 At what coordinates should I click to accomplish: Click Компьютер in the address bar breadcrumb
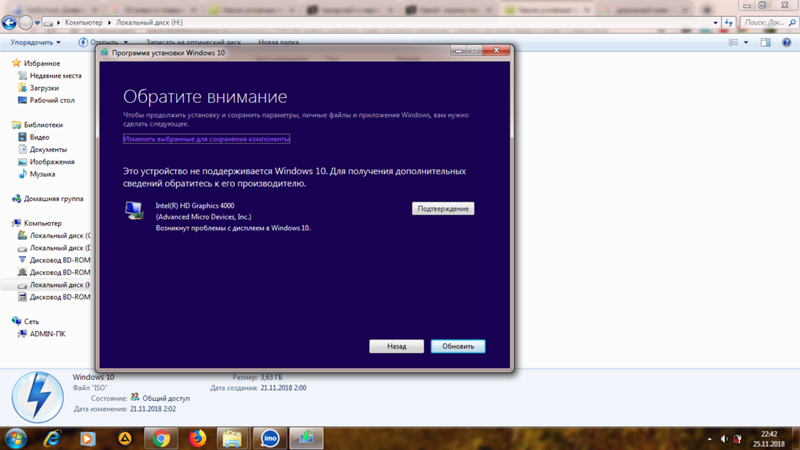[84, 22]
